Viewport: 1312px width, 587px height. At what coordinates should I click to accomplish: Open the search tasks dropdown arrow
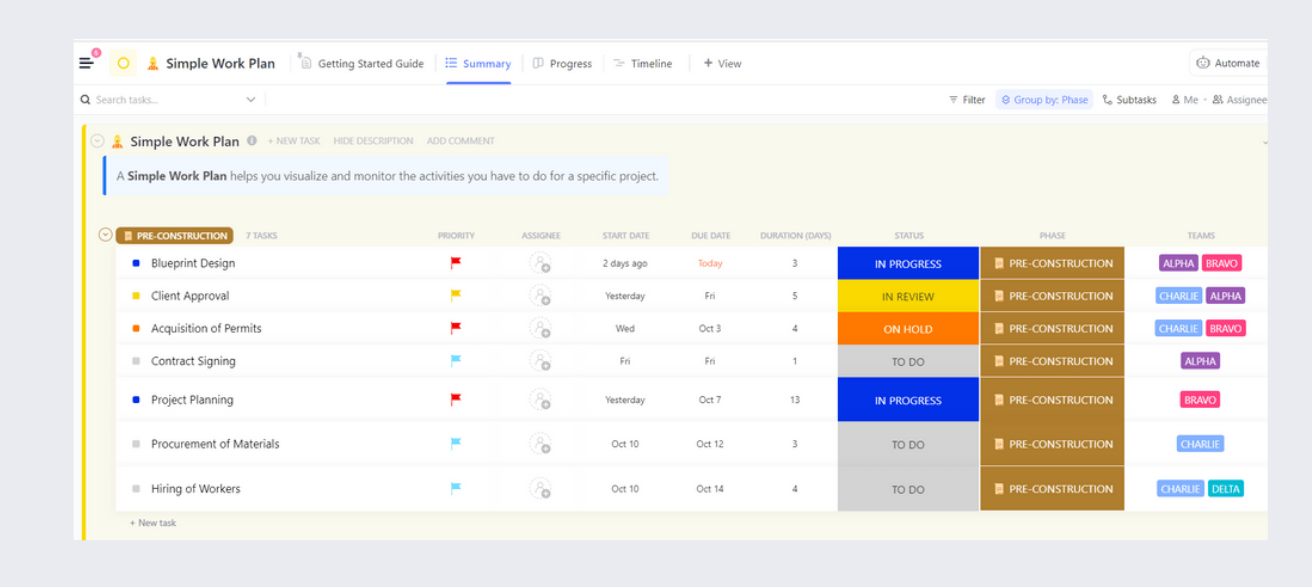[250, 100]
